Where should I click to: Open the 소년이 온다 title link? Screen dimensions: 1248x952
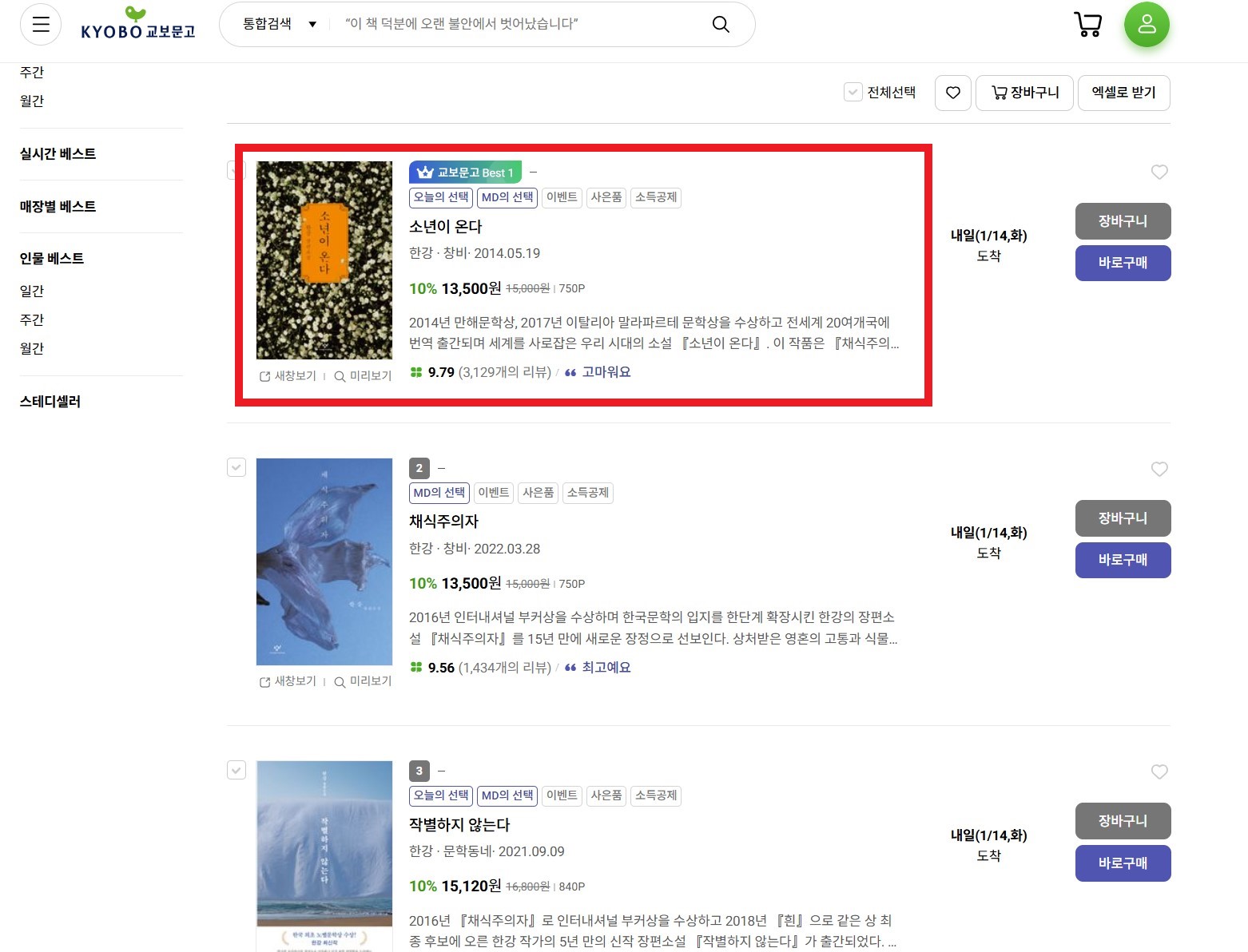click(x=446, y=227)
